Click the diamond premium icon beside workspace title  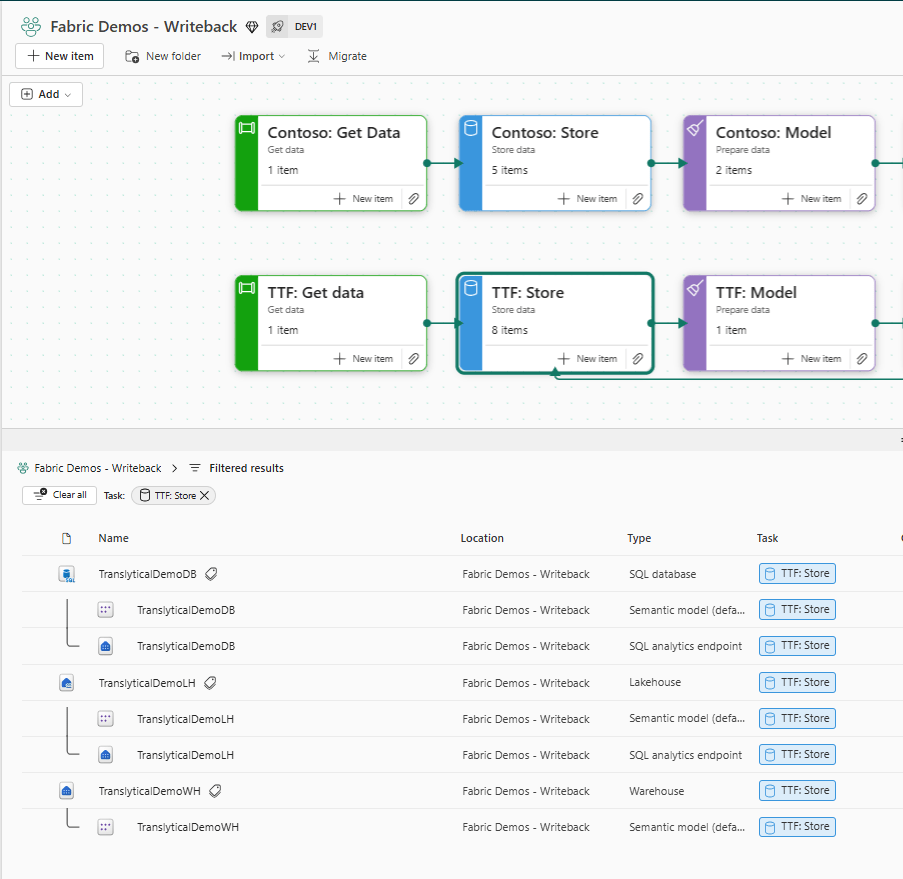click(x=251, y=27)
